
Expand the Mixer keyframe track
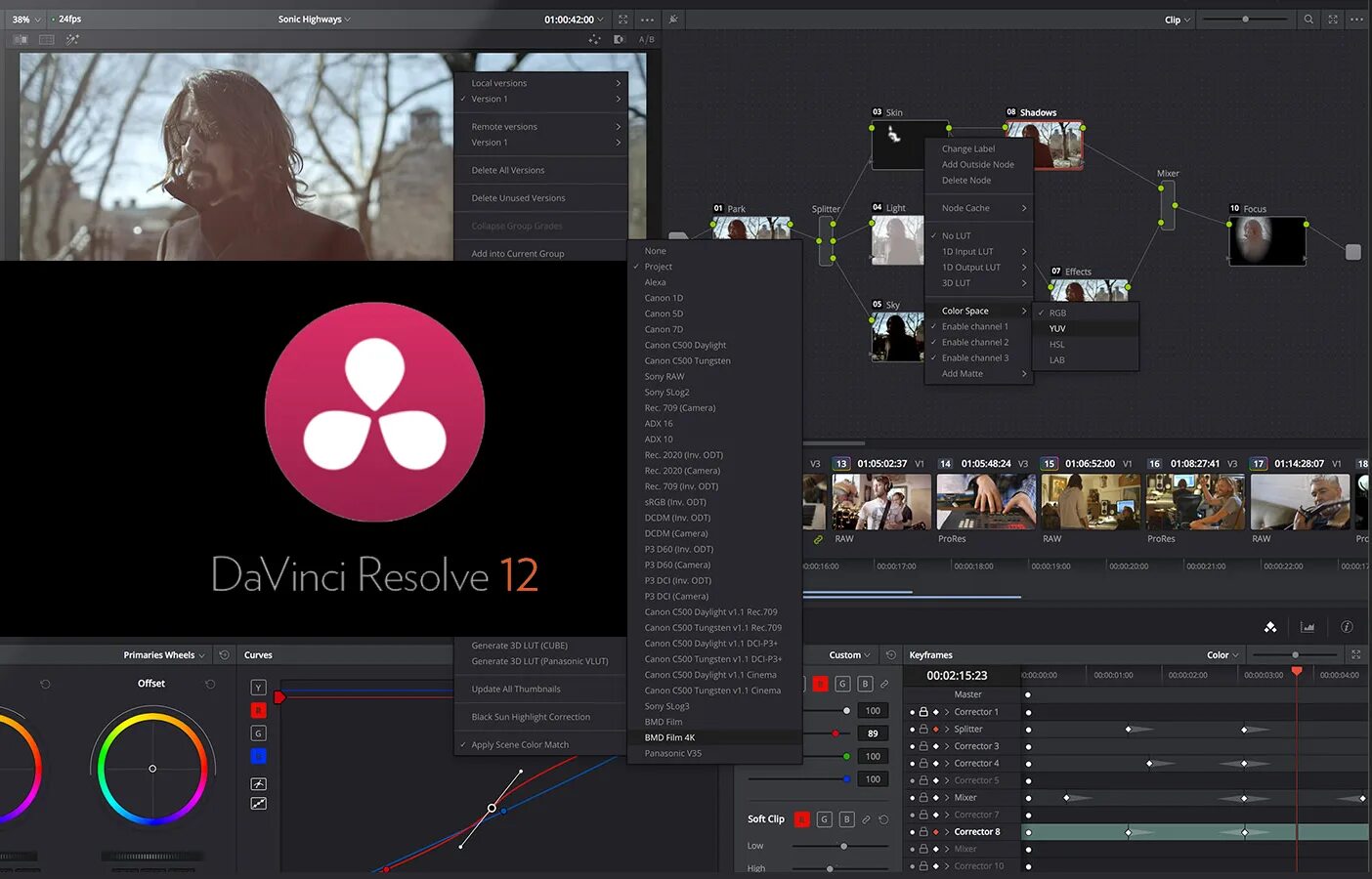(947, 798)
